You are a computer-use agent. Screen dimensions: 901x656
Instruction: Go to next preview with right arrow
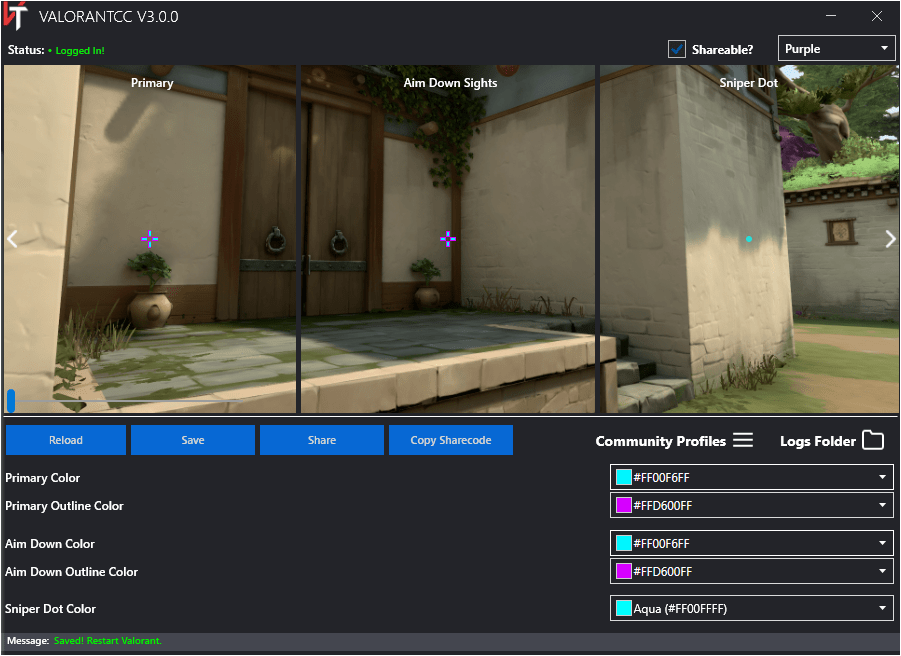click(890, 238)
